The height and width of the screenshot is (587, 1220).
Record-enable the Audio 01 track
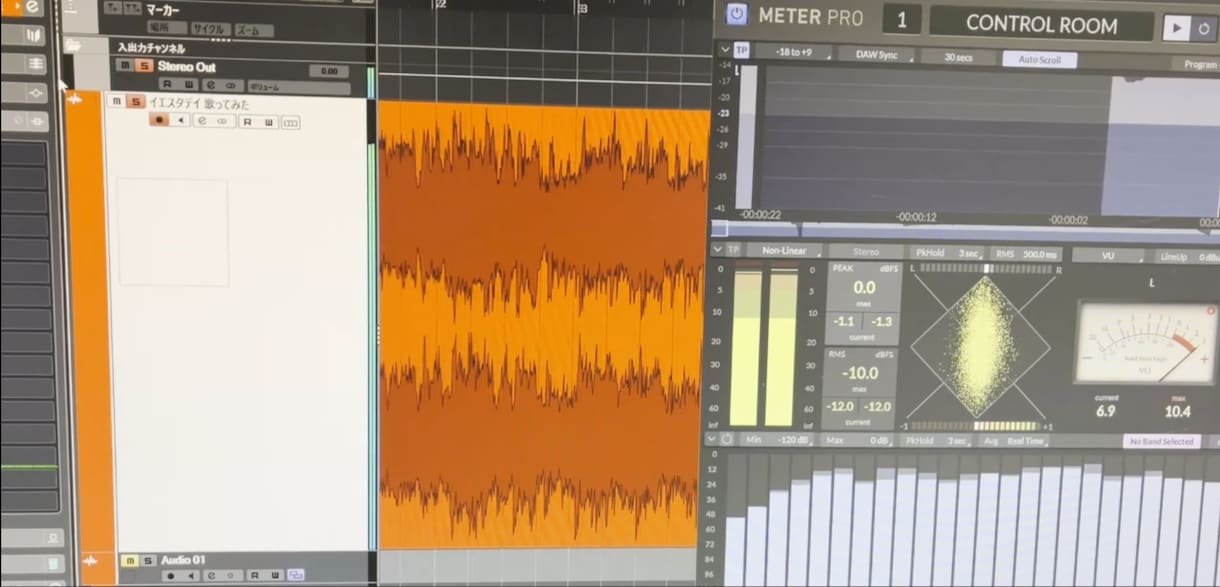[169, 576]
